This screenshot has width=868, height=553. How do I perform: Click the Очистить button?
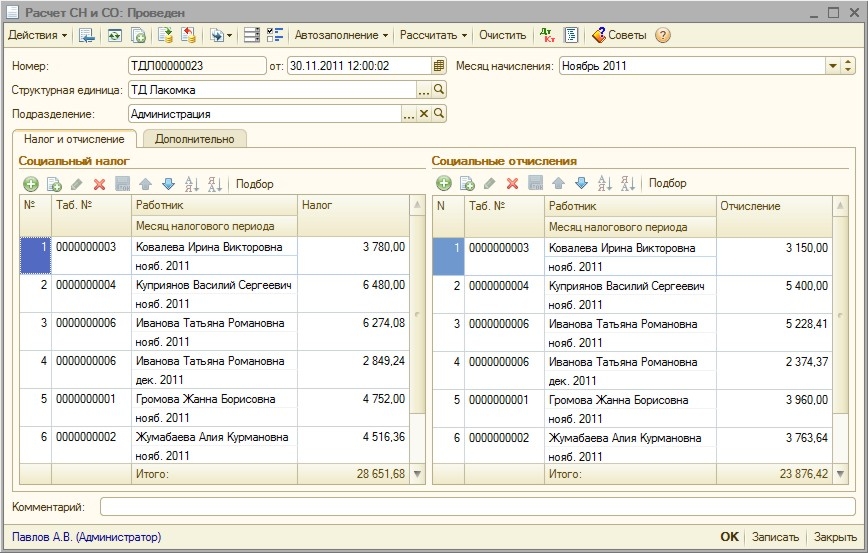(502, 35)
